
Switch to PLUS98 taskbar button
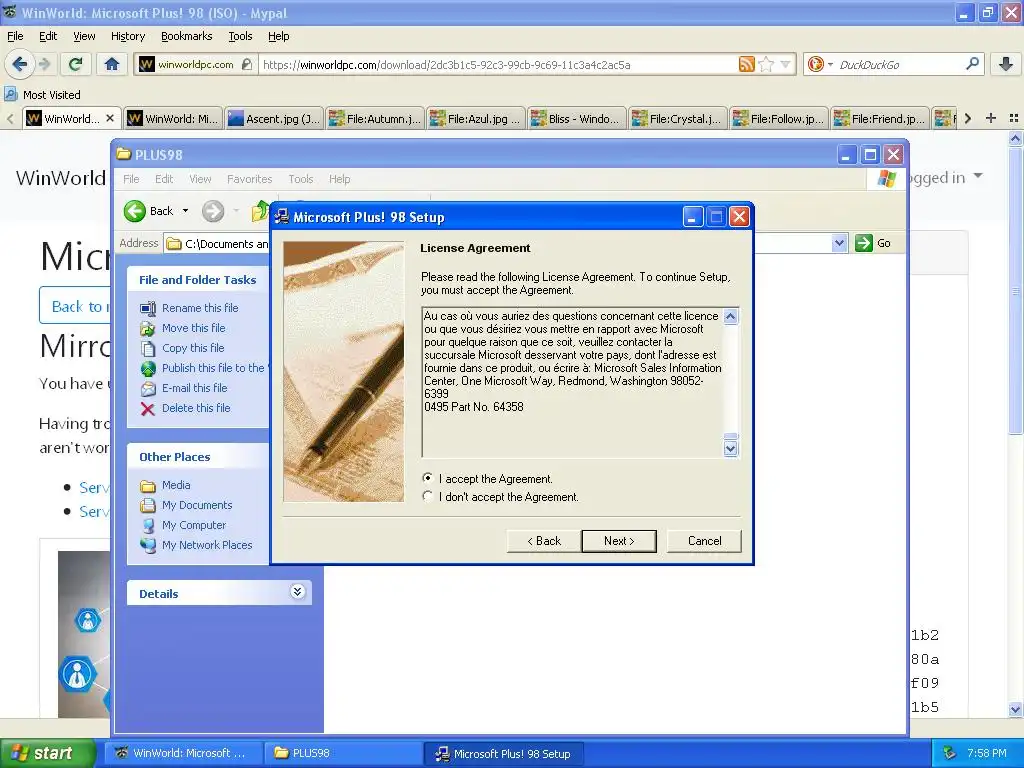[343, 753]
